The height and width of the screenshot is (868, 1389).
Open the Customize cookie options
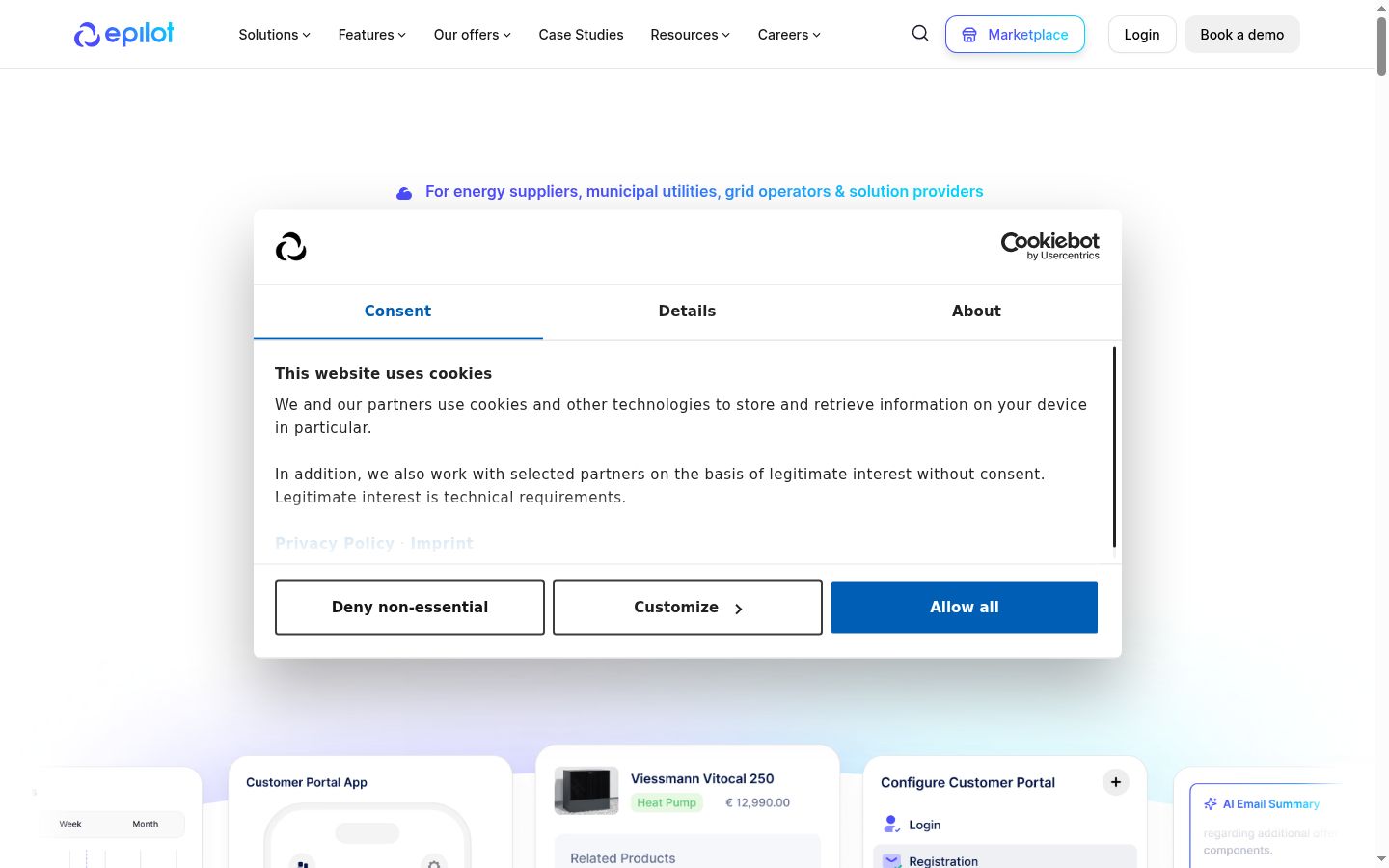pos(688,607)
